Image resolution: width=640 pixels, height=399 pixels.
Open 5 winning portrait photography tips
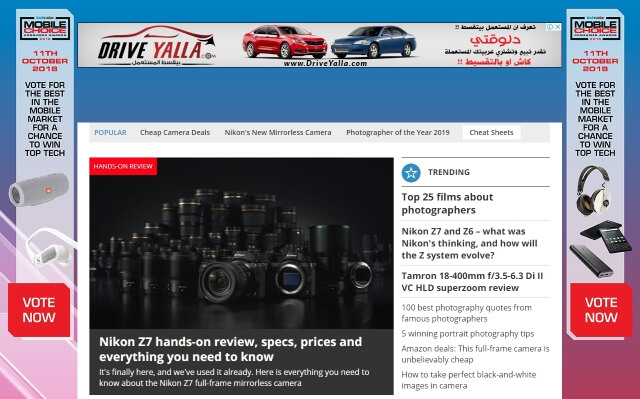[468, 334]
